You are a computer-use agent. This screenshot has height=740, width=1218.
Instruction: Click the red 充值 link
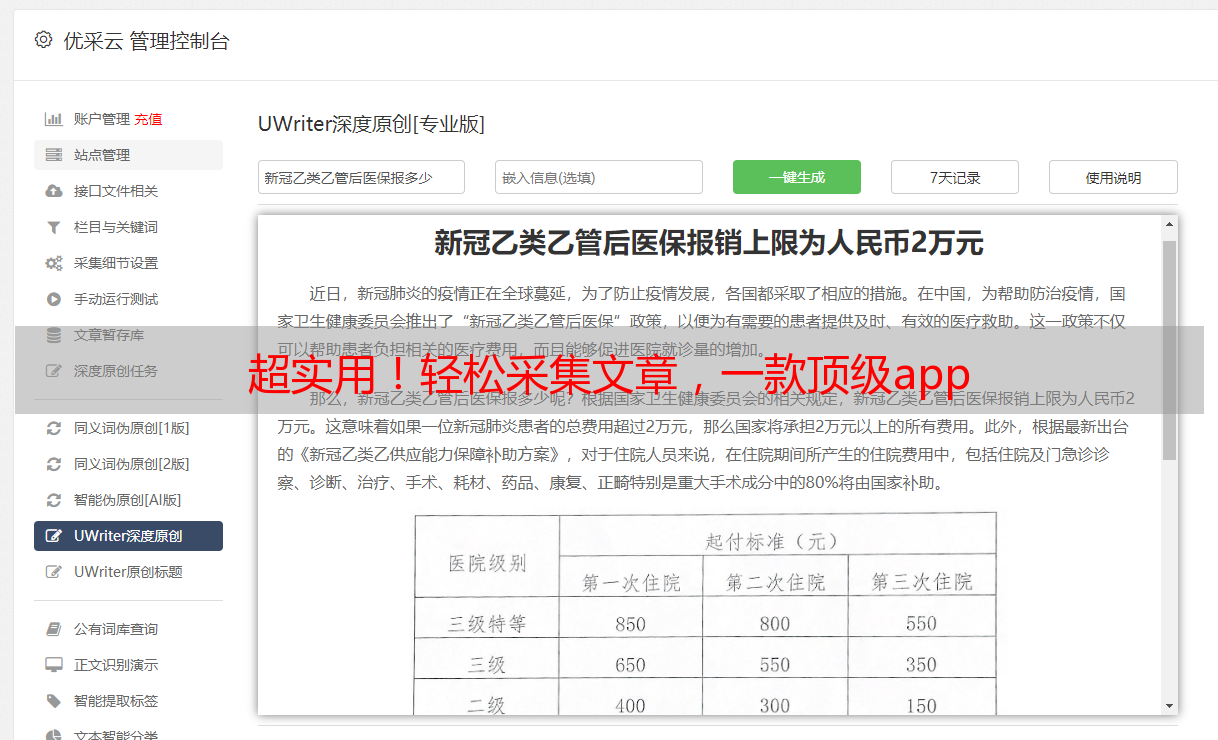coord(148,119)
